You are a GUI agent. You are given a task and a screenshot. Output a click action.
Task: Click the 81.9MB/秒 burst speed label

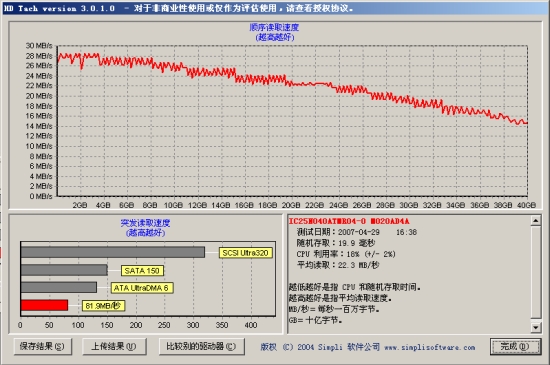coord(103,306)
